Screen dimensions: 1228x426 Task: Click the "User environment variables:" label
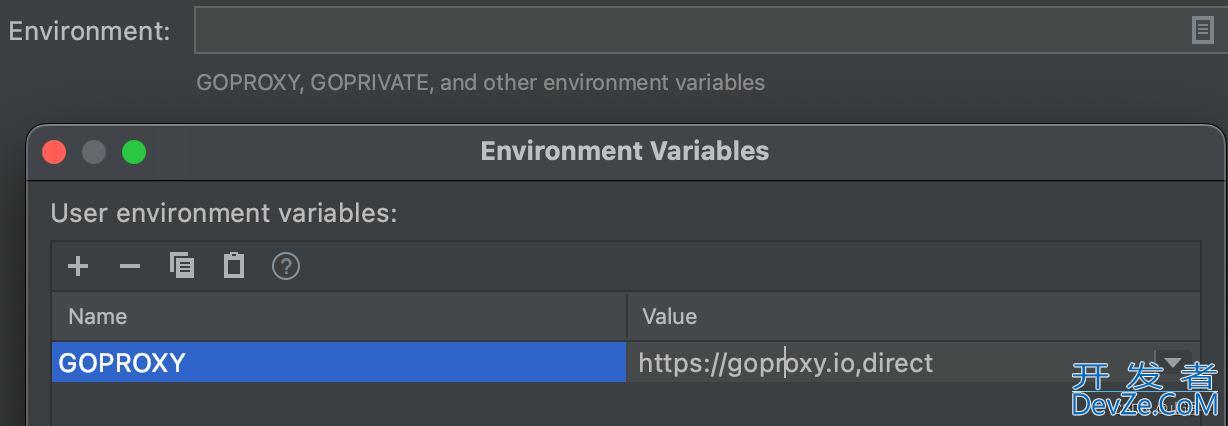click(224, 214)
